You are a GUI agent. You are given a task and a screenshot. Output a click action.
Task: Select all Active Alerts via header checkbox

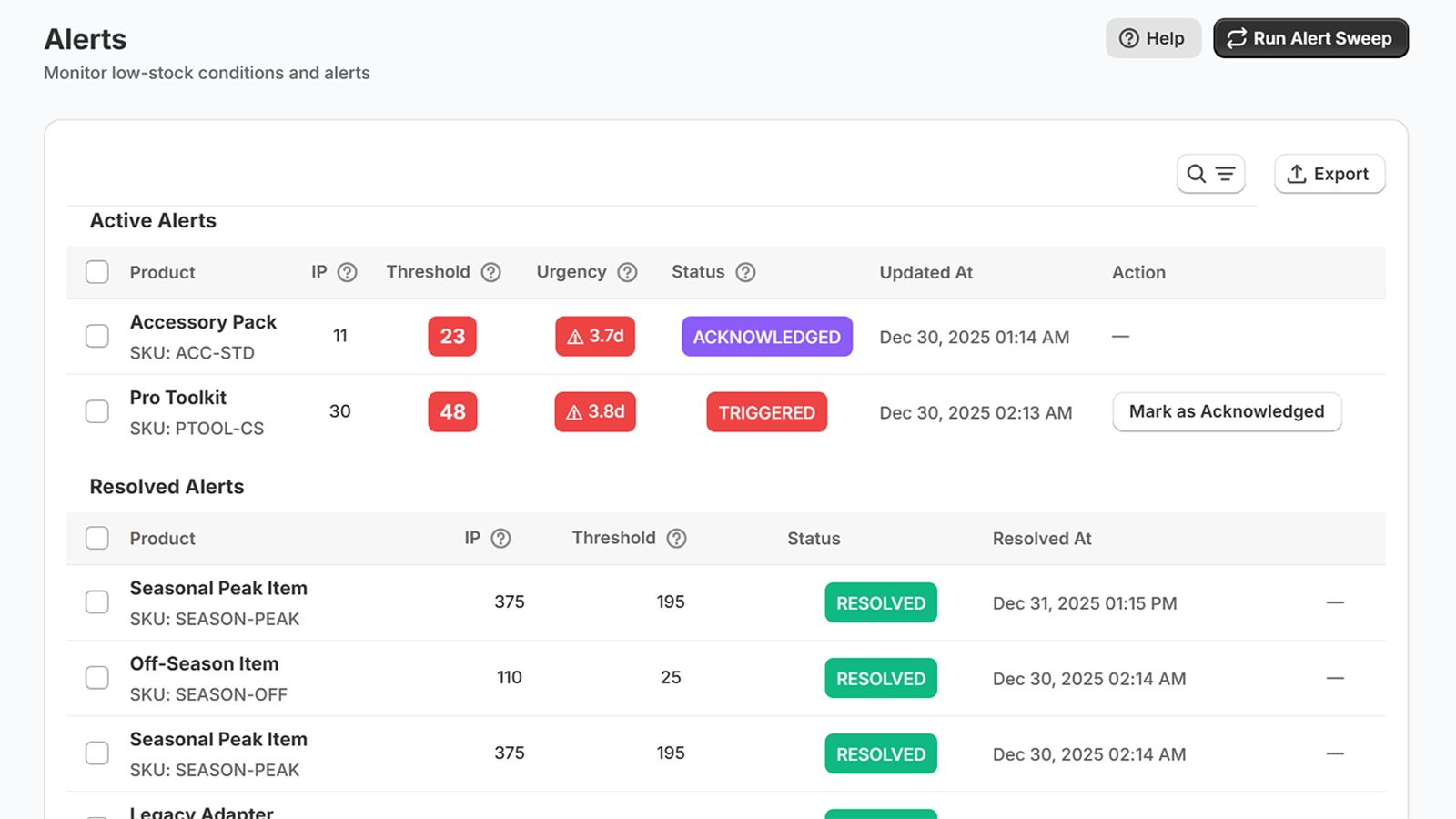click(x=96, y=271)
